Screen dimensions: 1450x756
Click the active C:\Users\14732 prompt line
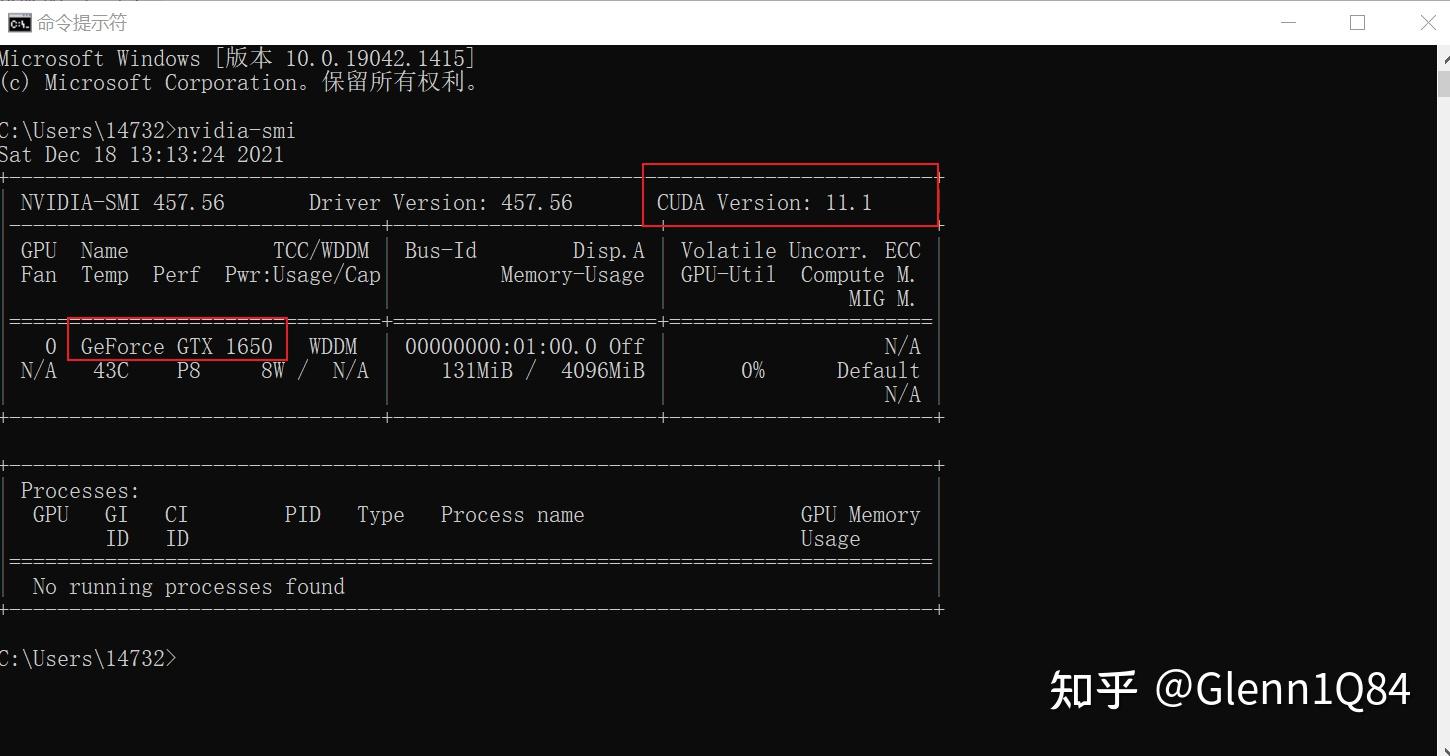point(88,658)
